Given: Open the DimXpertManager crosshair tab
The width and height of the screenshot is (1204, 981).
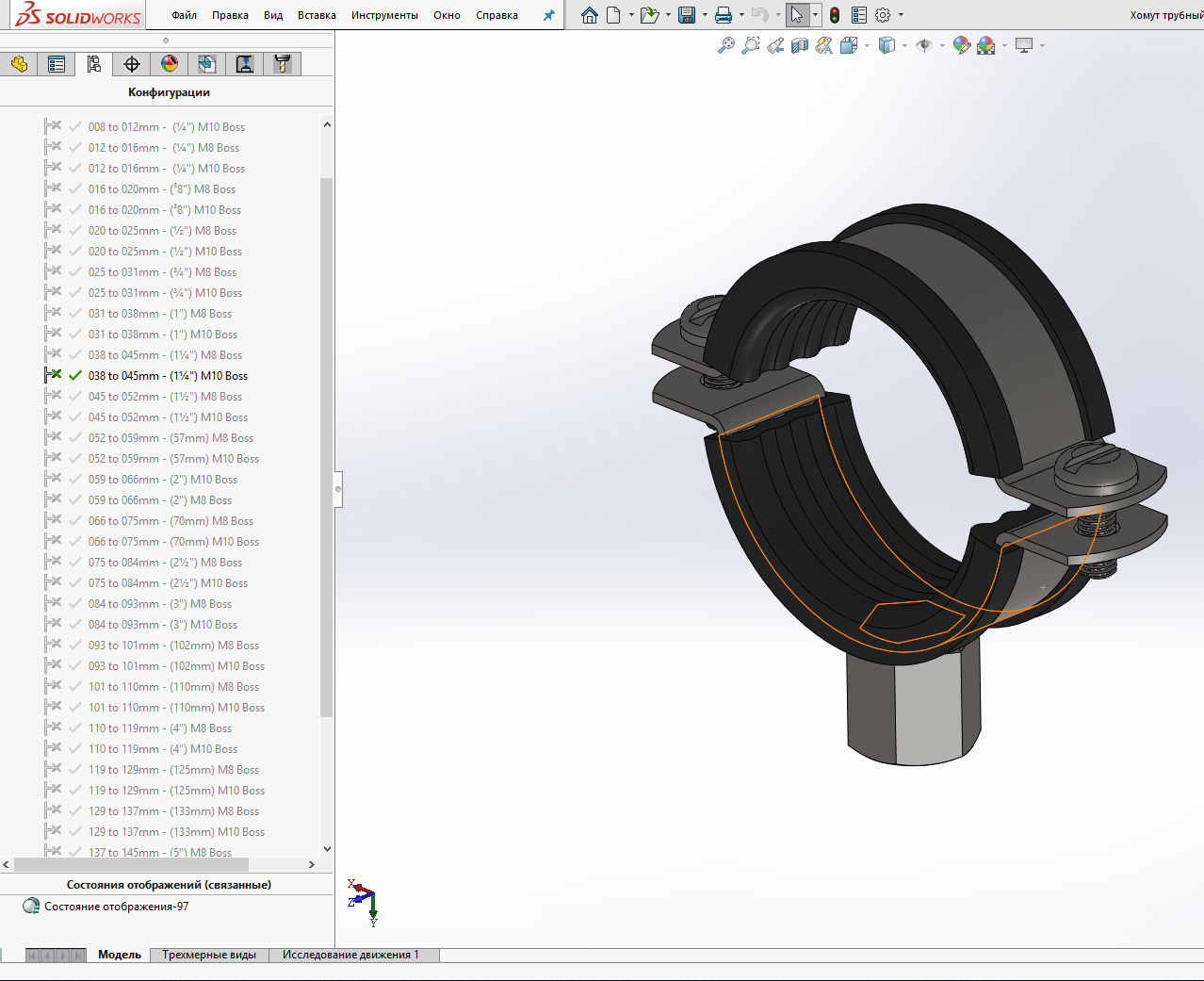Looking at the screenshot, I should point(132,64).
